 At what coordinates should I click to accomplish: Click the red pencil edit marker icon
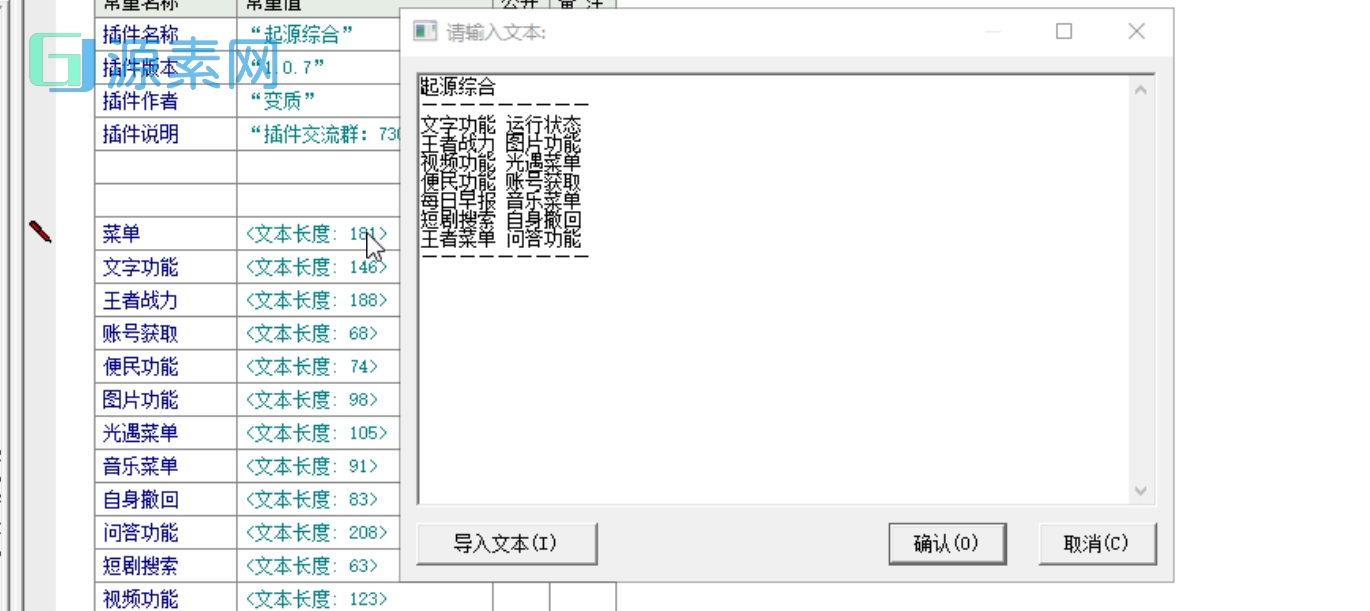click(x=41, y=231)
